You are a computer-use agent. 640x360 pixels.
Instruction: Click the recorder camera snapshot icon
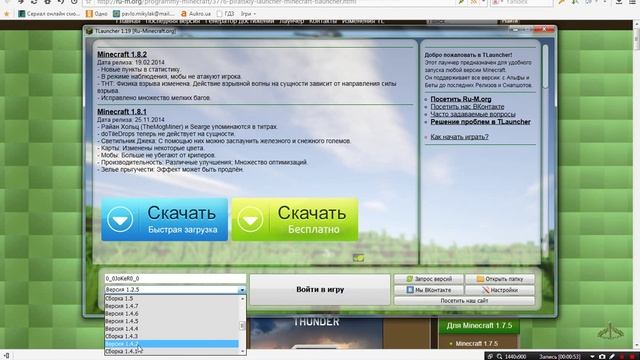(602, 356)
